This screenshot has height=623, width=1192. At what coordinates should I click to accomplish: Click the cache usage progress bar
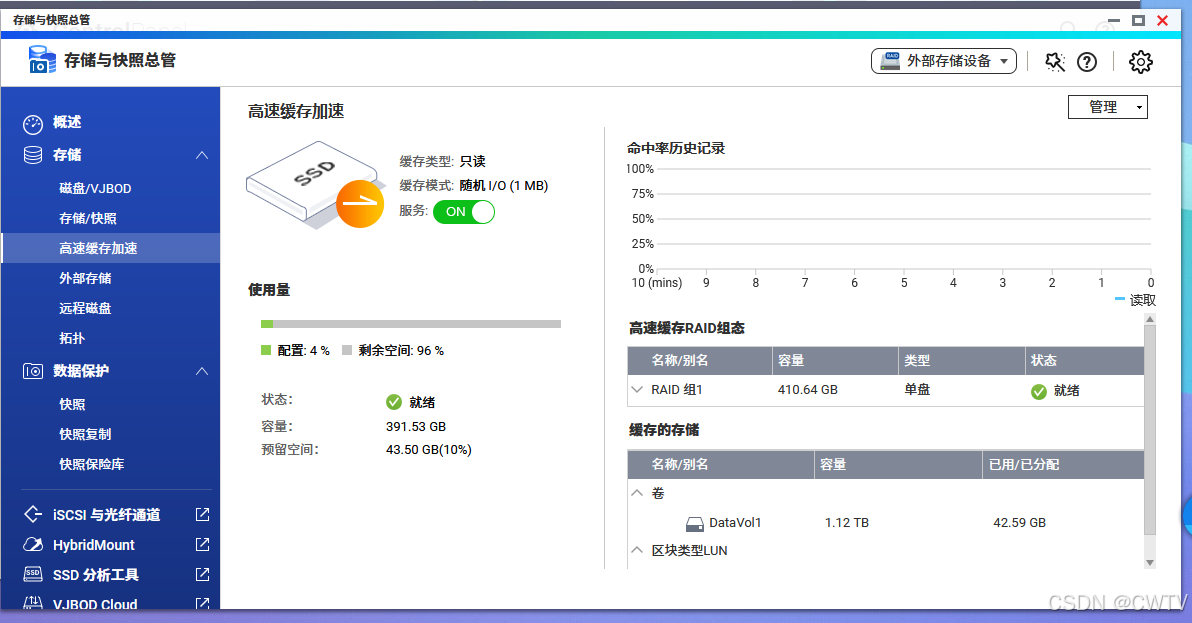coord(411,324)
